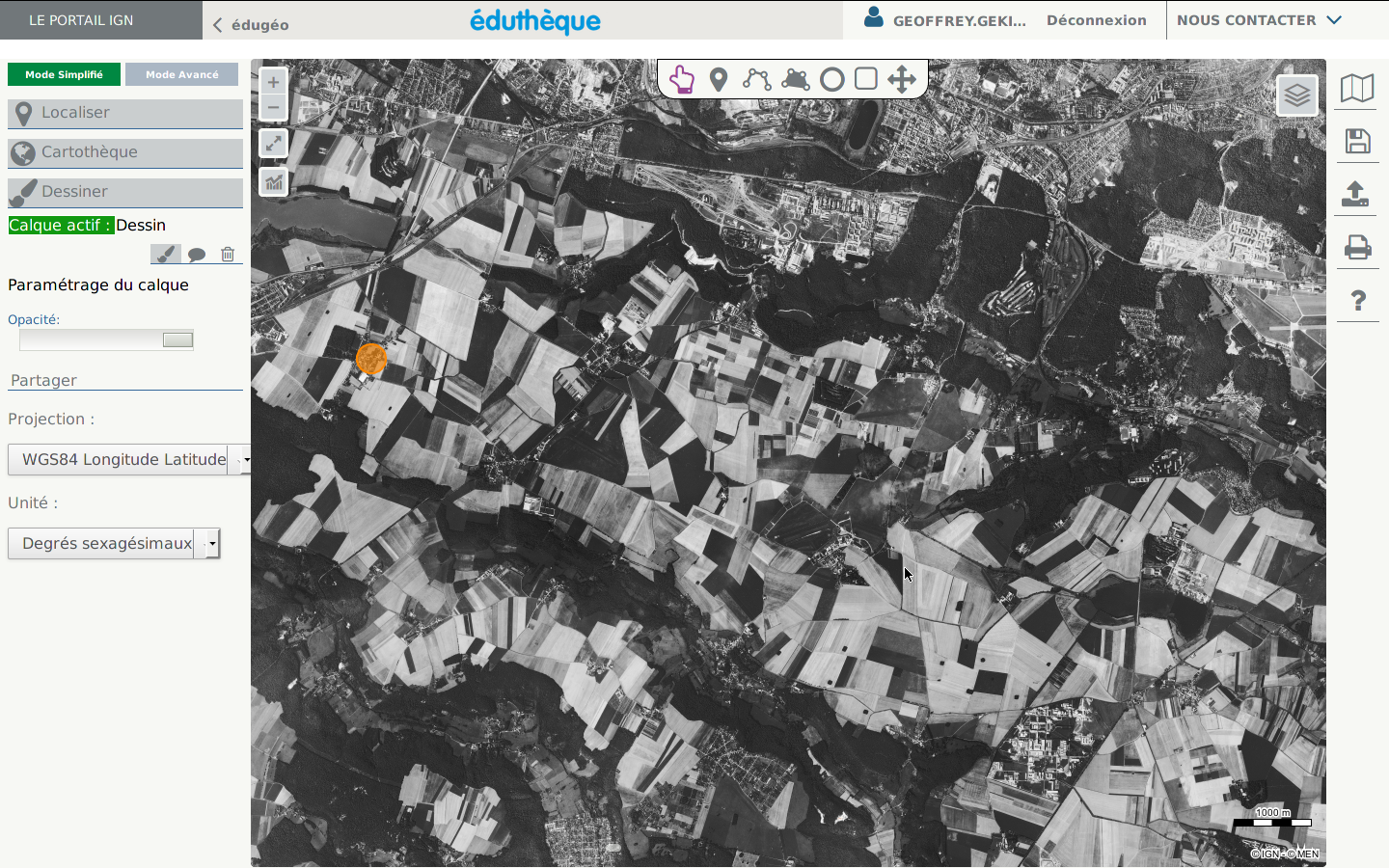Select the rectangle drawing tool

[866, 78]
